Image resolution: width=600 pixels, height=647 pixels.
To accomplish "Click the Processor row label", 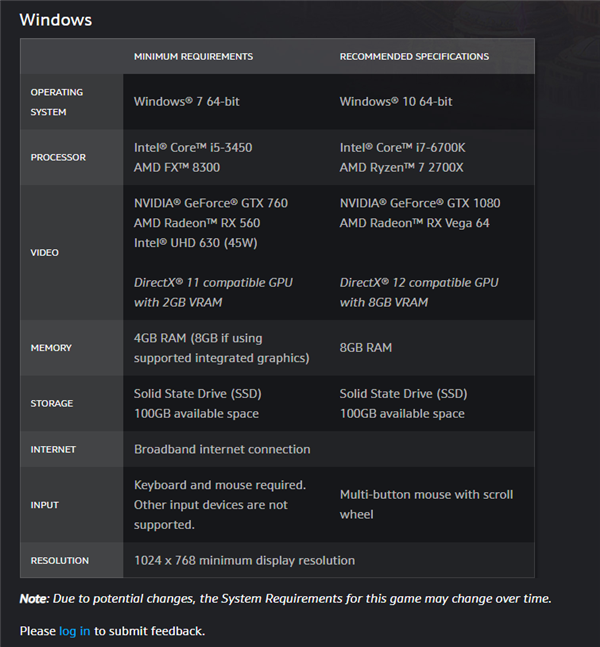I will tap(58, 157).
